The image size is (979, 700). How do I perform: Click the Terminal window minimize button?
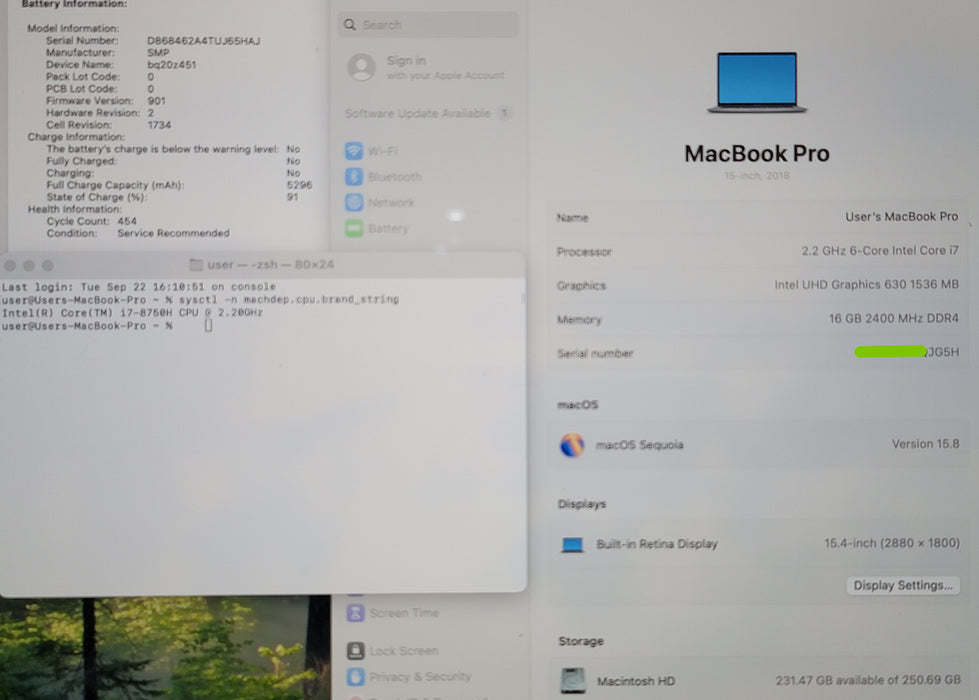pos(29,265)
